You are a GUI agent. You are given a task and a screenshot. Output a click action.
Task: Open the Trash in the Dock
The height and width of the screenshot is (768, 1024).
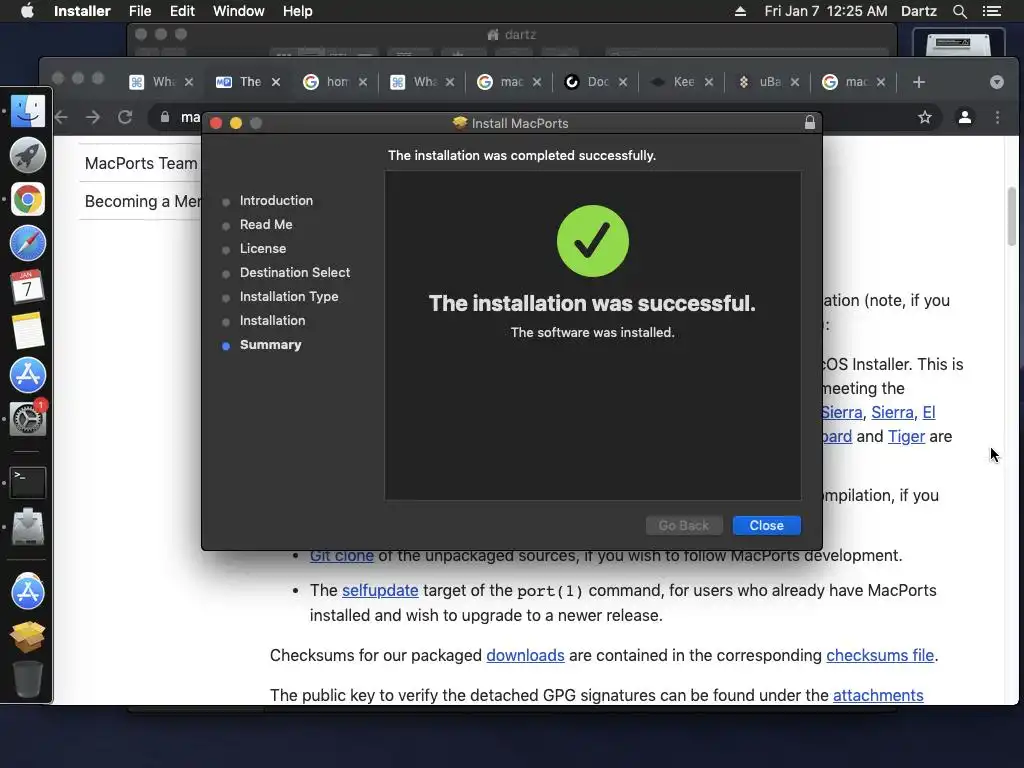(x=27, y=679)
